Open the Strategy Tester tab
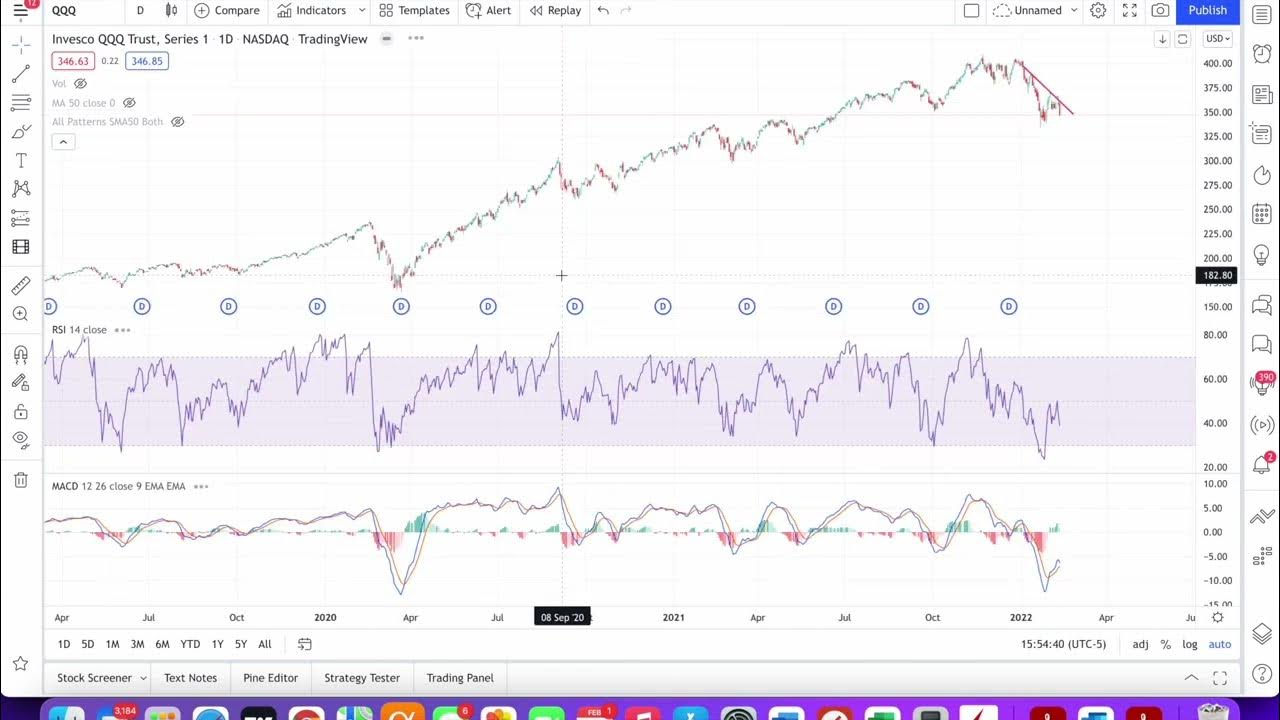The height and width of the screenshot is (720, 1280). (x=362, y=678)
